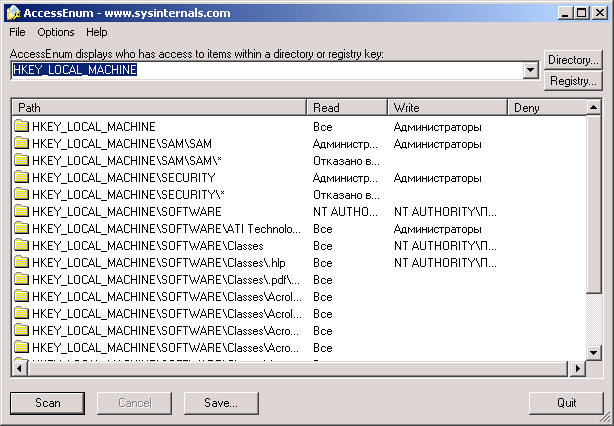
Task: Click the vertical scrollbar down arrow
Action: click(594, 353)
